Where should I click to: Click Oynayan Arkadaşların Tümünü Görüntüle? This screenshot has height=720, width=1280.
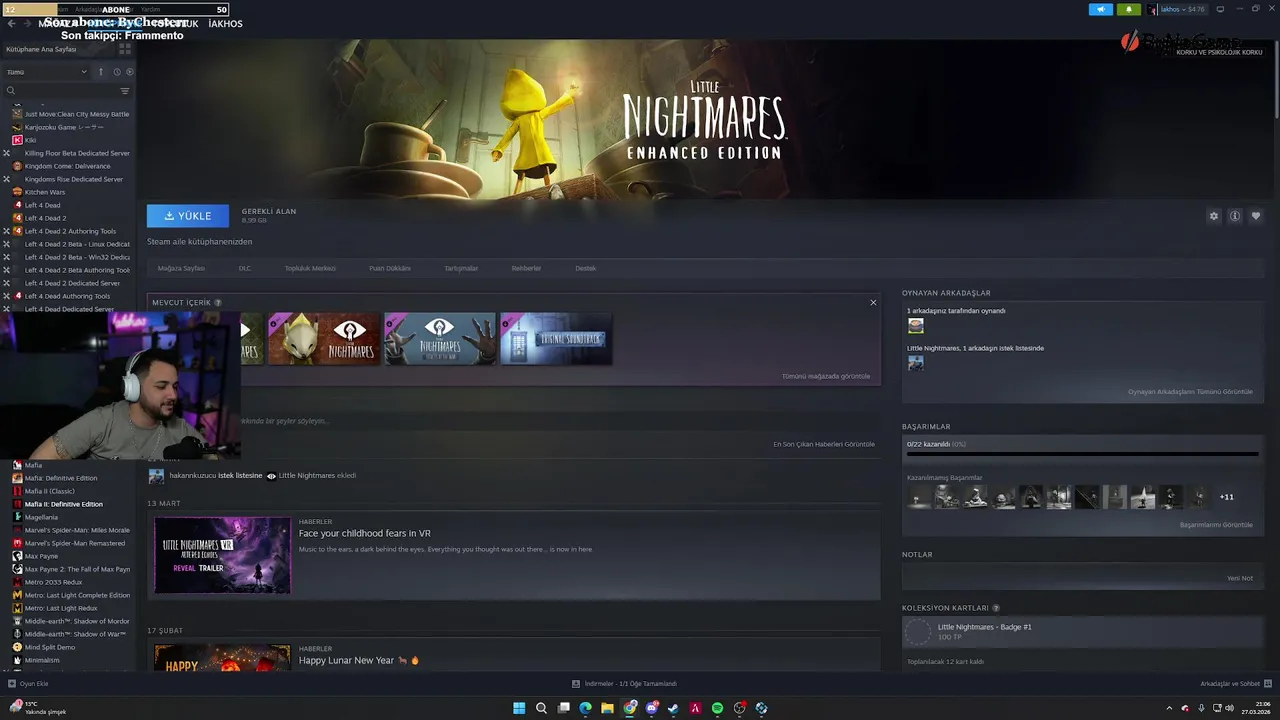[x=1190, y=392]
